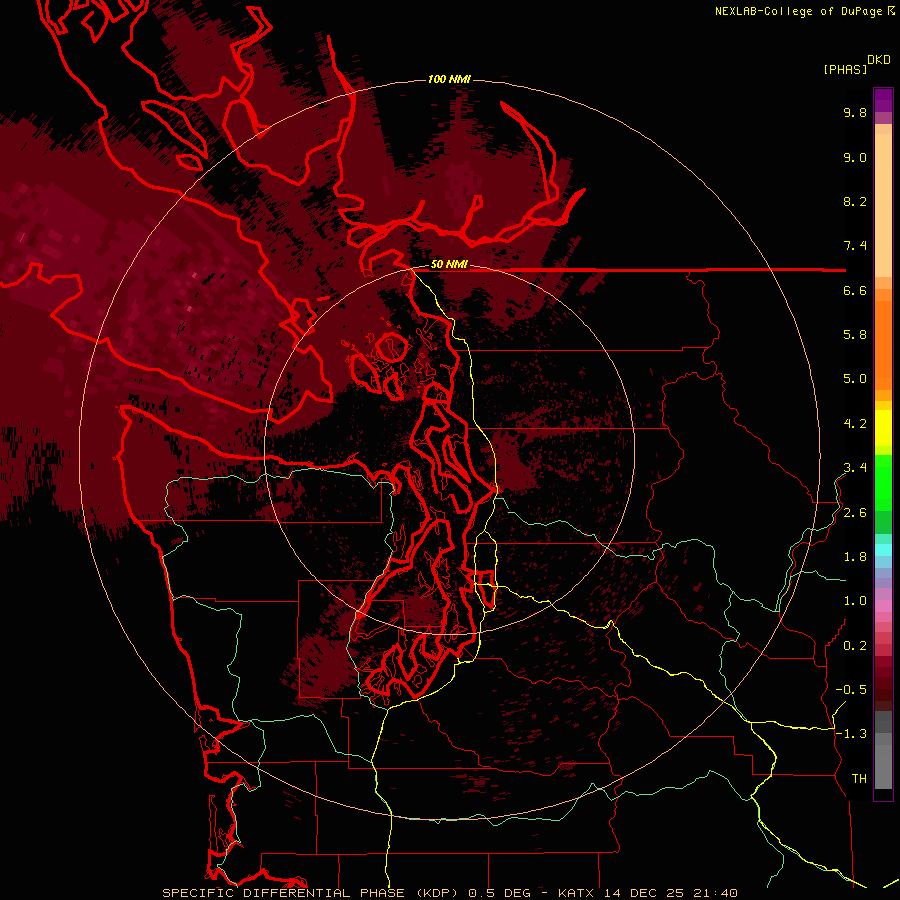Click the 0.2 legend value

pos(855,646)
